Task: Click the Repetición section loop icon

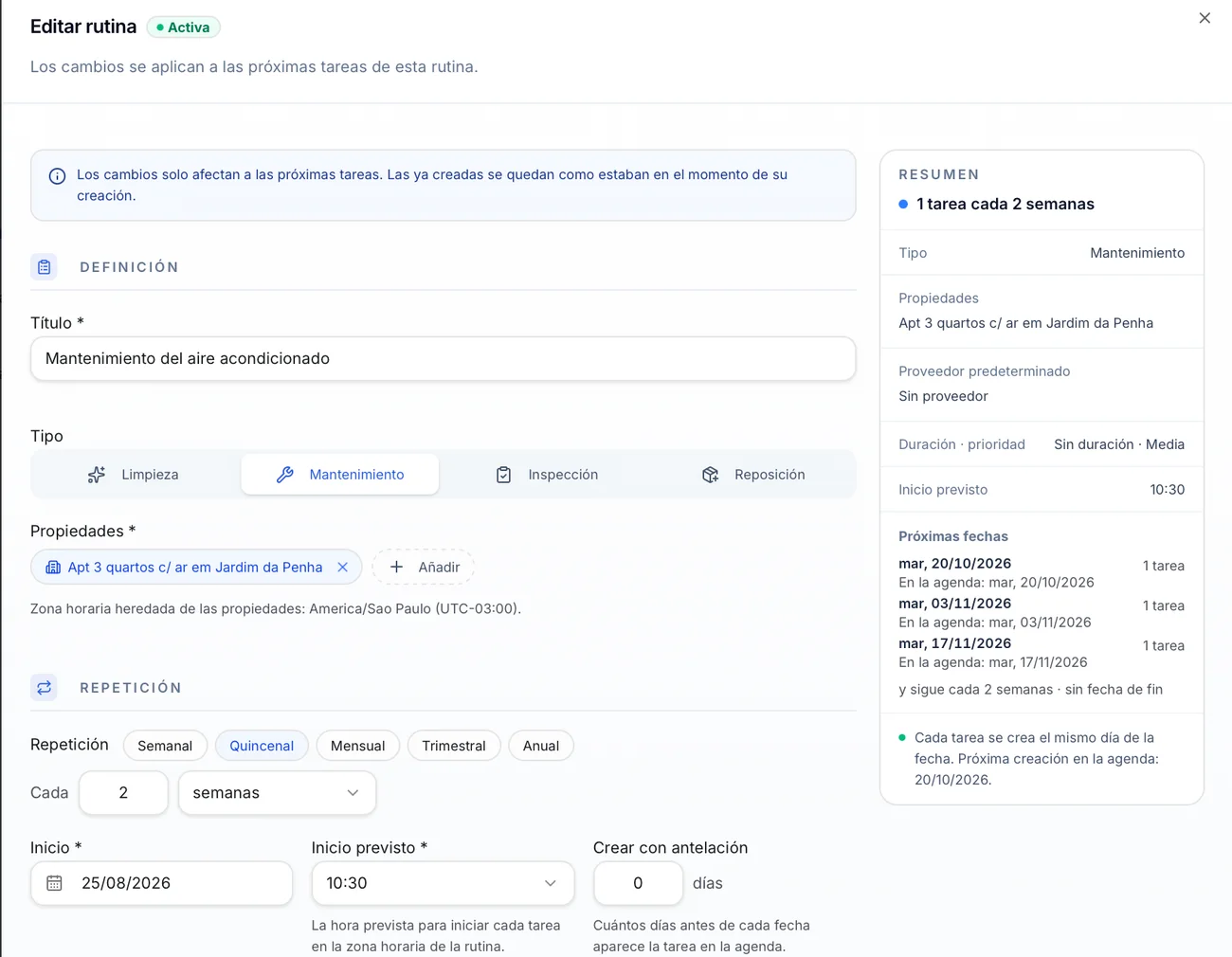Action: 45,688
